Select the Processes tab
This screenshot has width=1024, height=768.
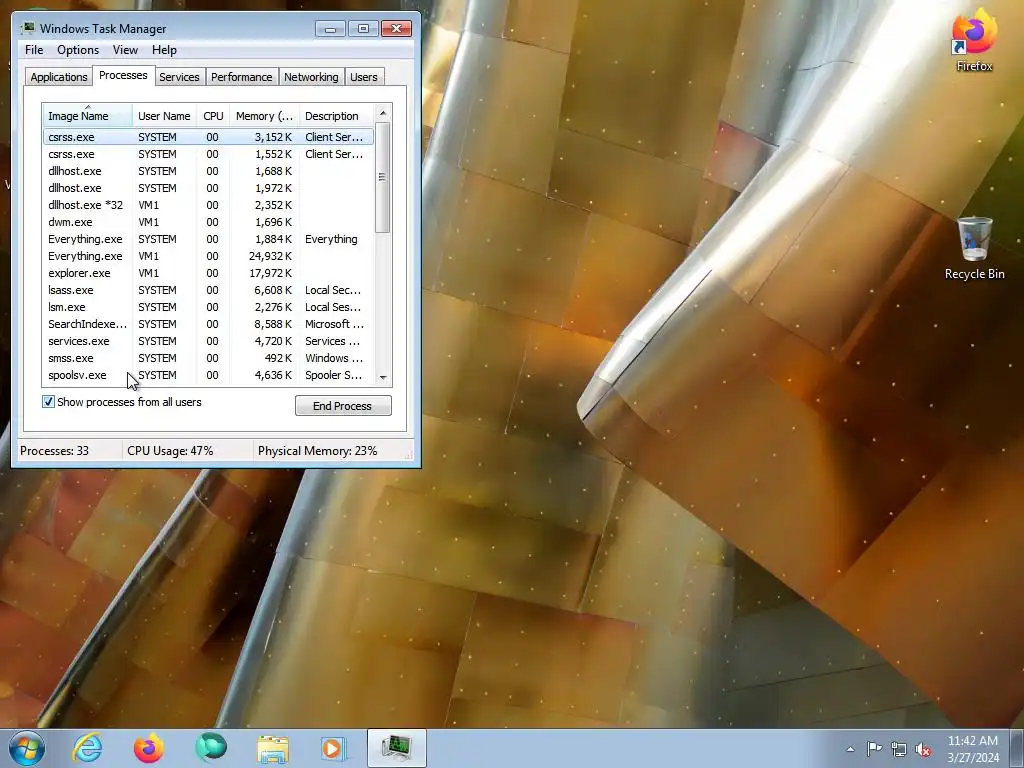point(123,75)
